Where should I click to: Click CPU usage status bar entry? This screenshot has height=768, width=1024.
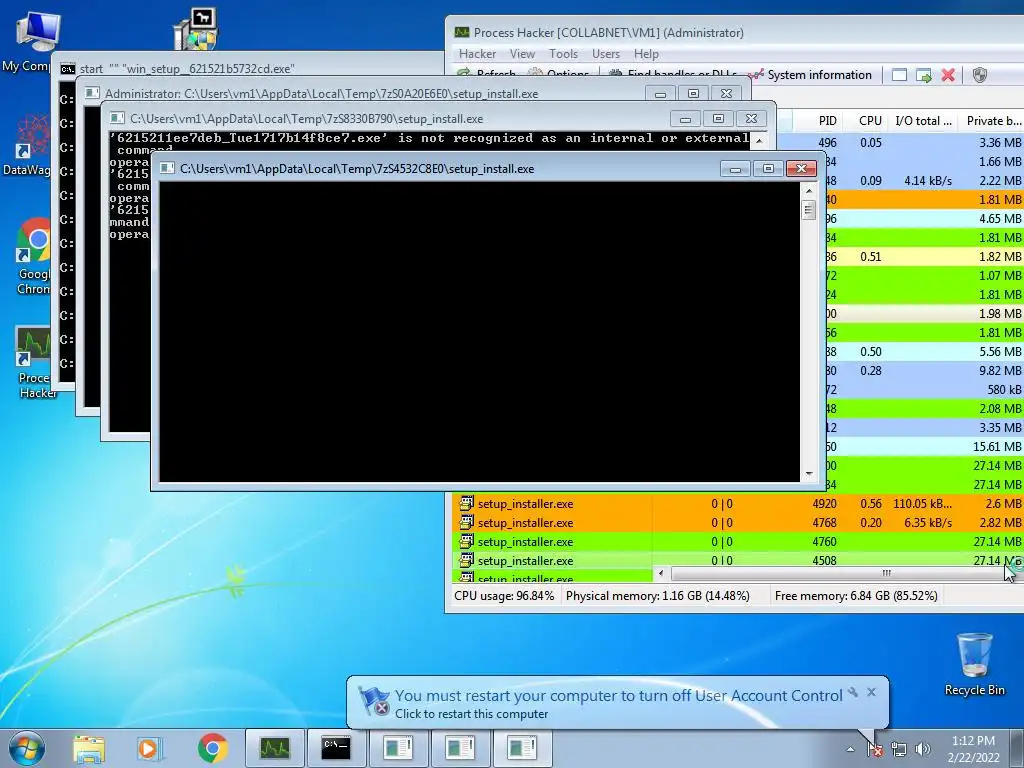coord(504,596)
